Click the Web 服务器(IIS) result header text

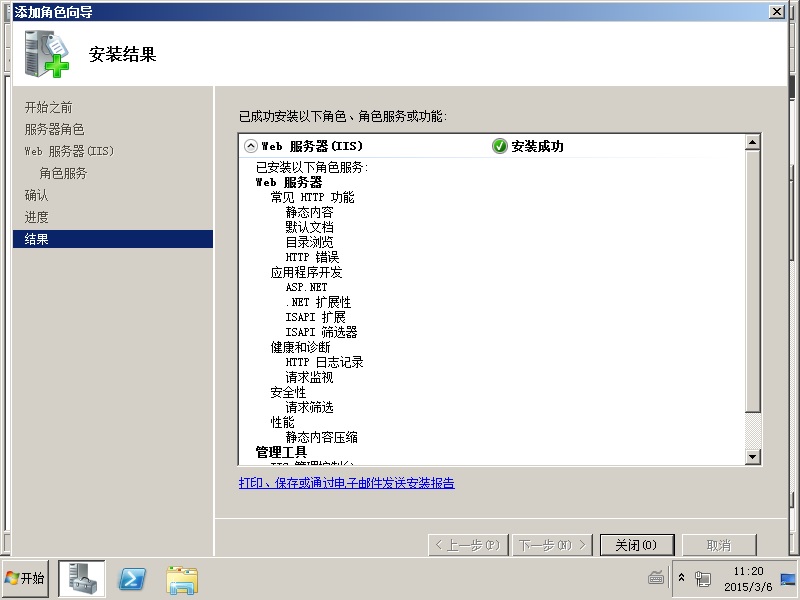pyautogui.click(x=312, y=146)
